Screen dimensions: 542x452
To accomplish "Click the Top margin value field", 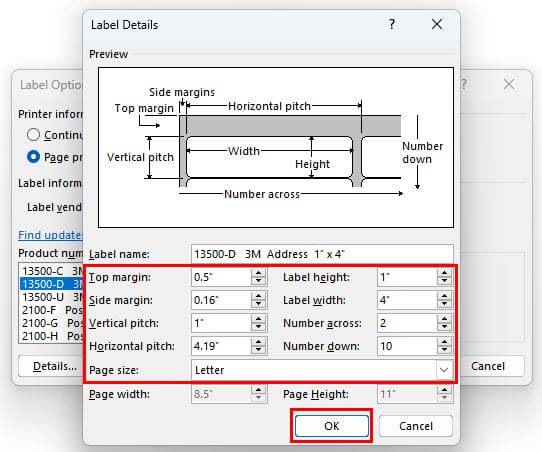I will (221, 277).
